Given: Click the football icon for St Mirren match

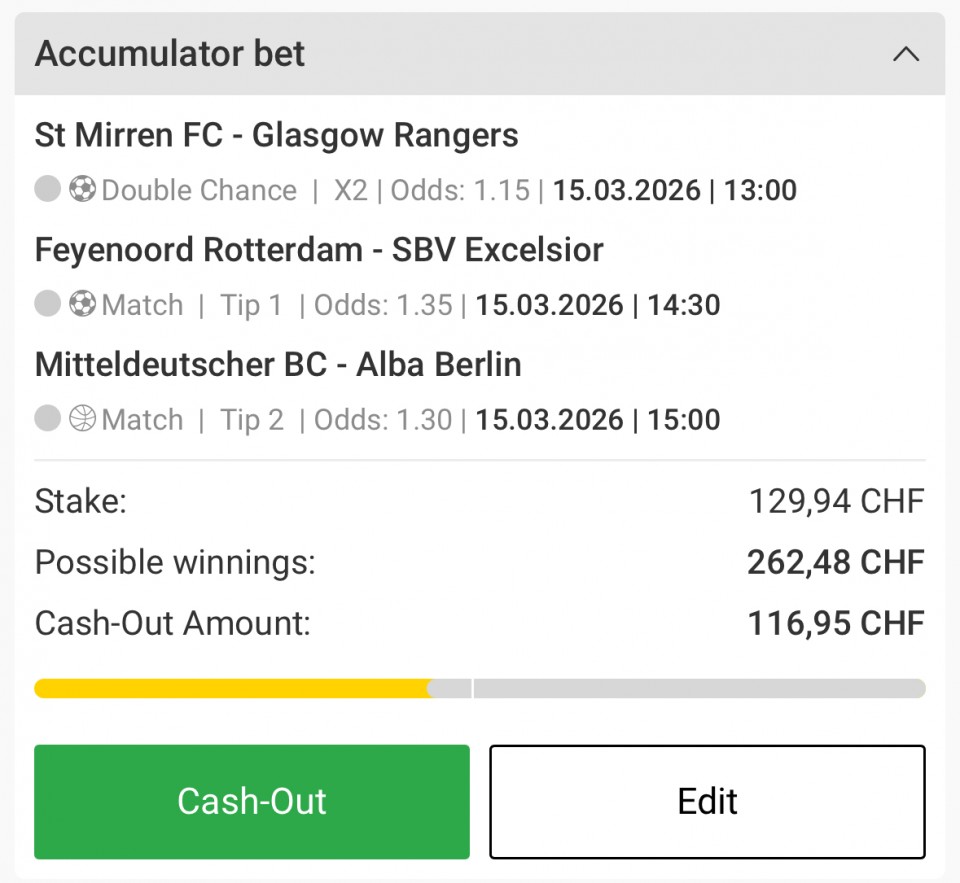Looking at the screenshot, I should (x=82, y=189).
